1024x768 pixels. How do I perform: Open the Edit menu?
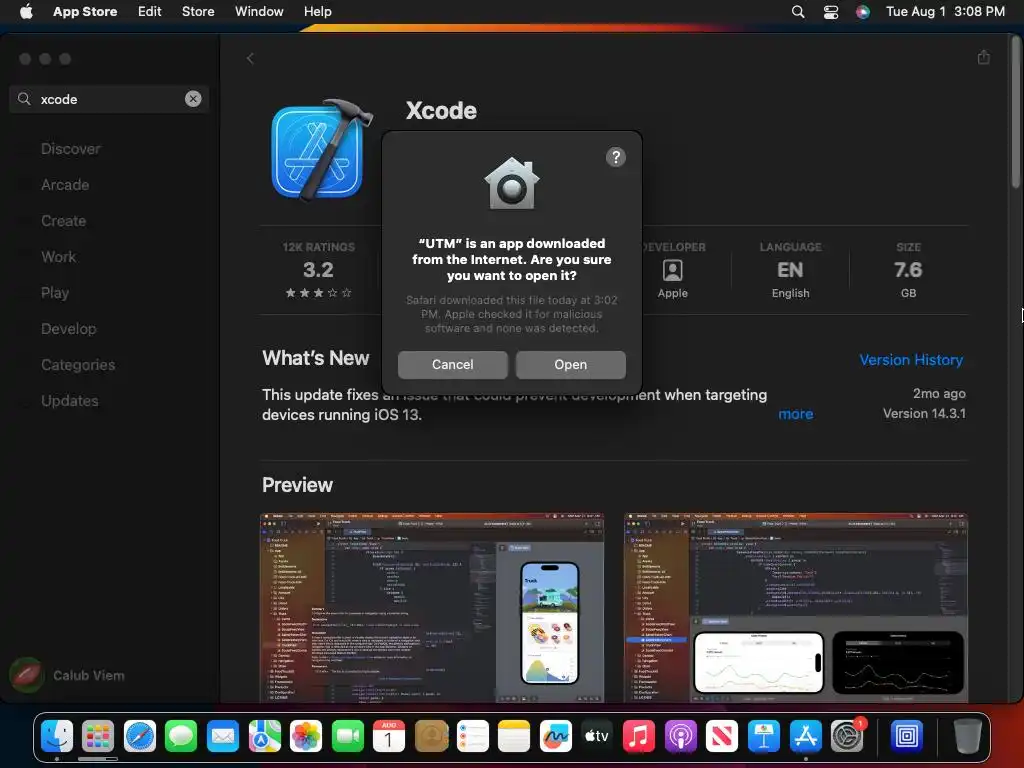point(150,11)
